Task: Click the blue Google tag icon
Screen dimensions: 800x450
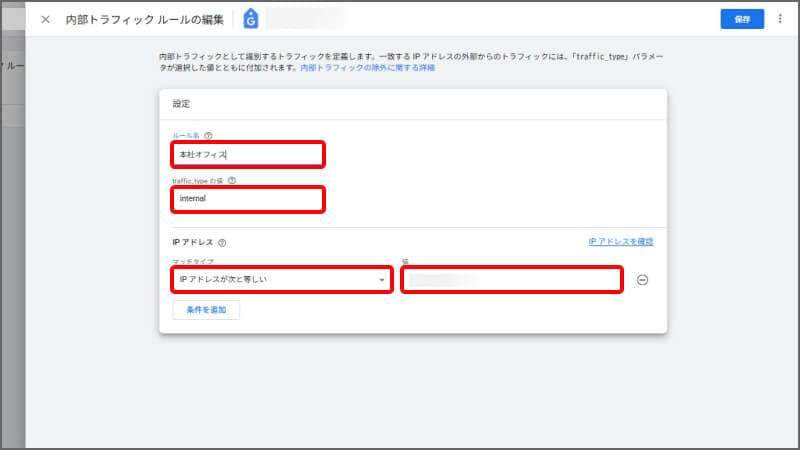Action: 250,19
